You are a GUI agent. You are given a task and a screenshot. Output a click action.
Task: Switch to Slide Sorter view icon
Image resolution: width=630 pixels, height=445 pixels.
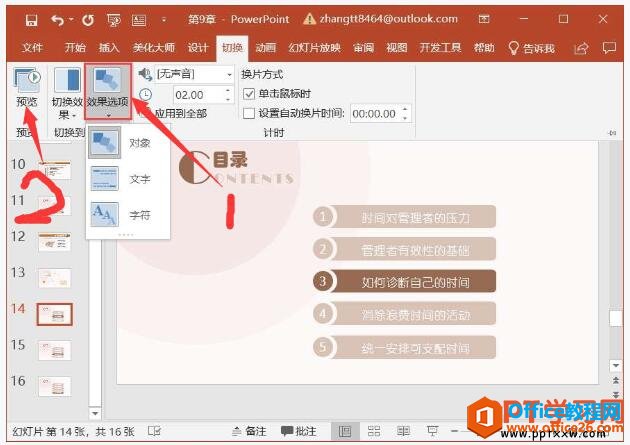point(374,431)
